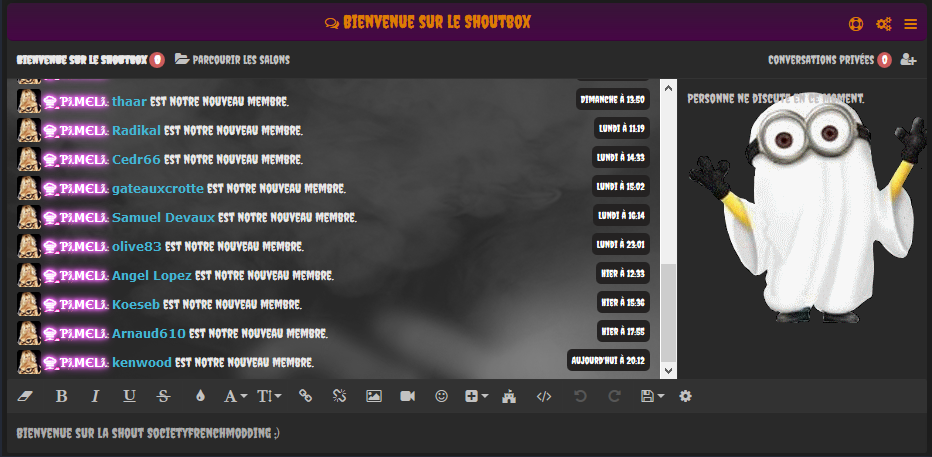
Task: Open the font family dropdown
Action: click(x=235, y=396)
